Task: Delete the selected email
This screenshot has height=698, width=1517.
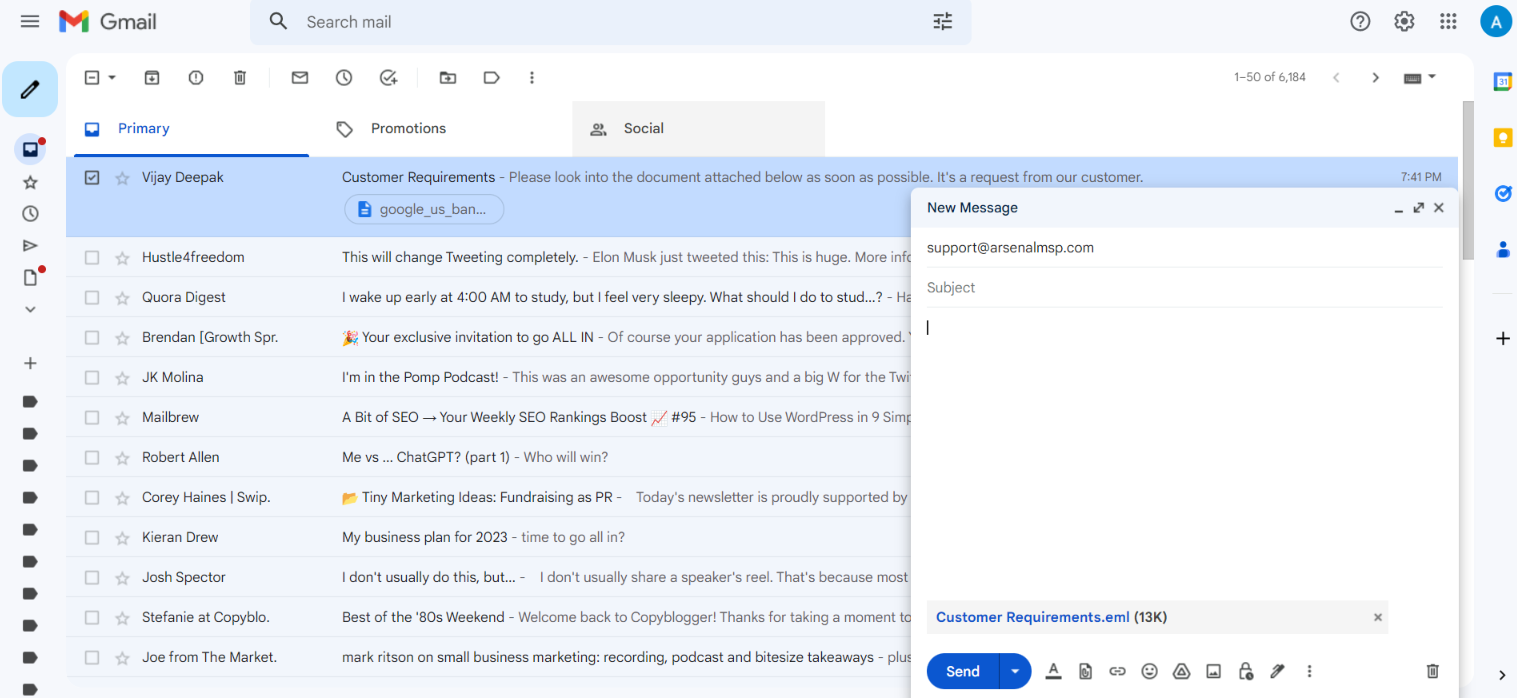Action: click(239, 77)
